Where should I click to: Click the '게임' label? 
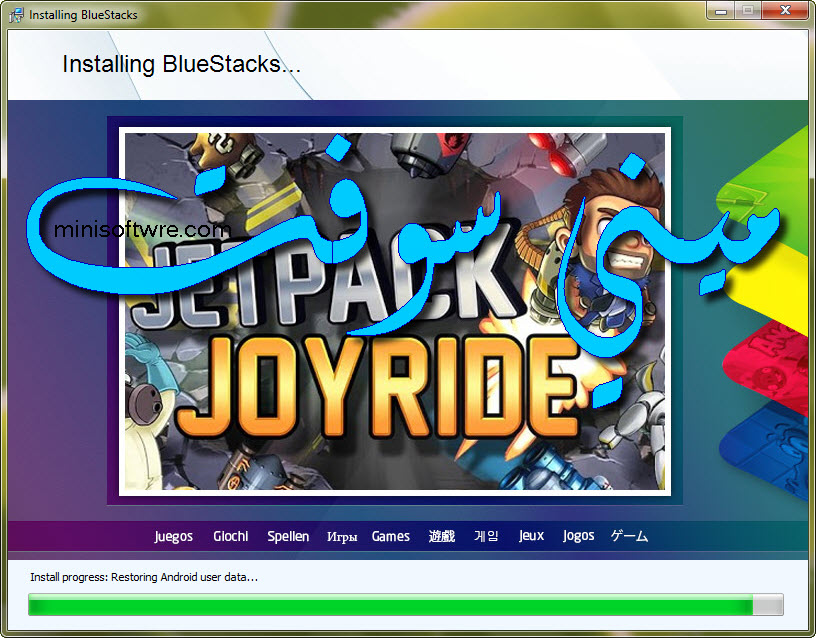click(486, 536)
